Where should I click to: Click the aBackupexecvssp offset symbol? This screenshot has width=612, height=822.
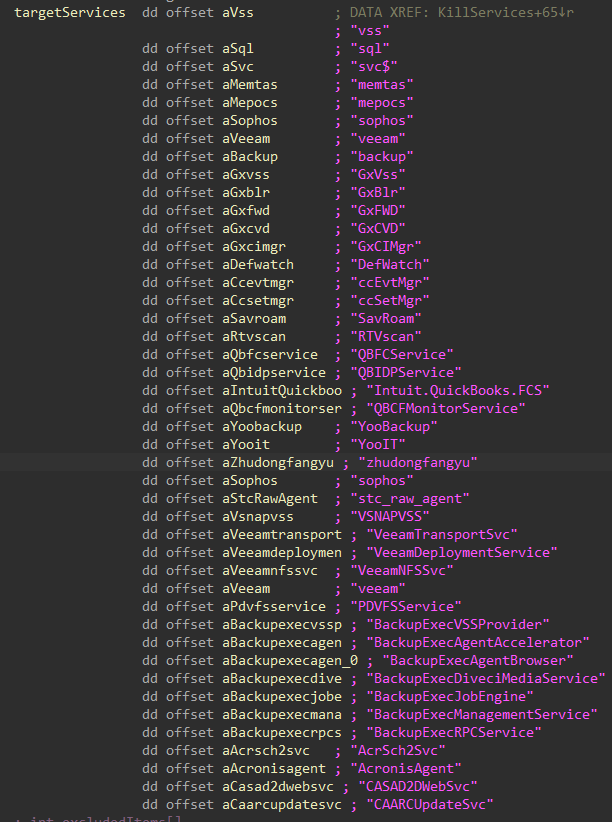(282, 625)
